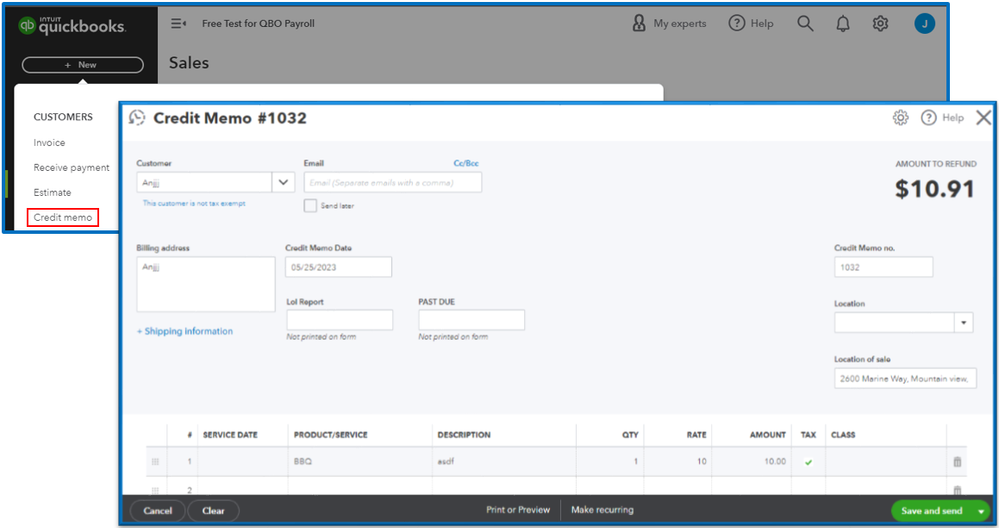Click the $10.91 amount to refund
This screenshot has height=528, width=999.
click(x=935, y=189)
